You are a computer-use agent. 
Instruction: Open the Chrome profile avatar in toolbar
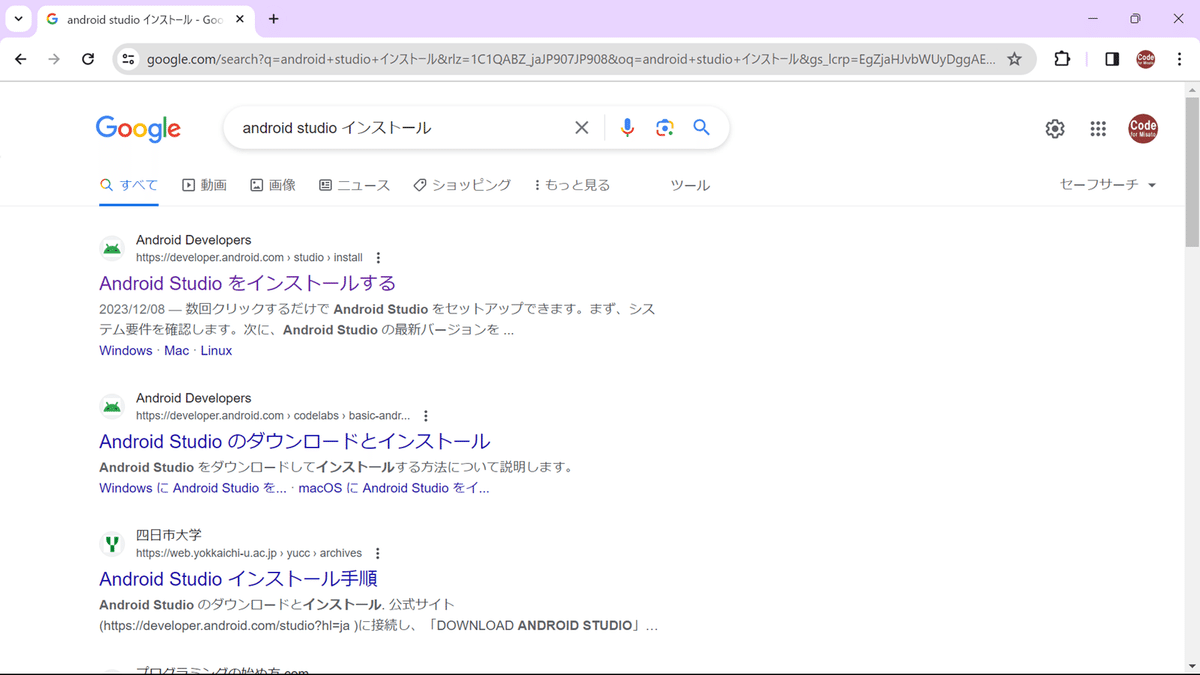[x=1146, y=59]
